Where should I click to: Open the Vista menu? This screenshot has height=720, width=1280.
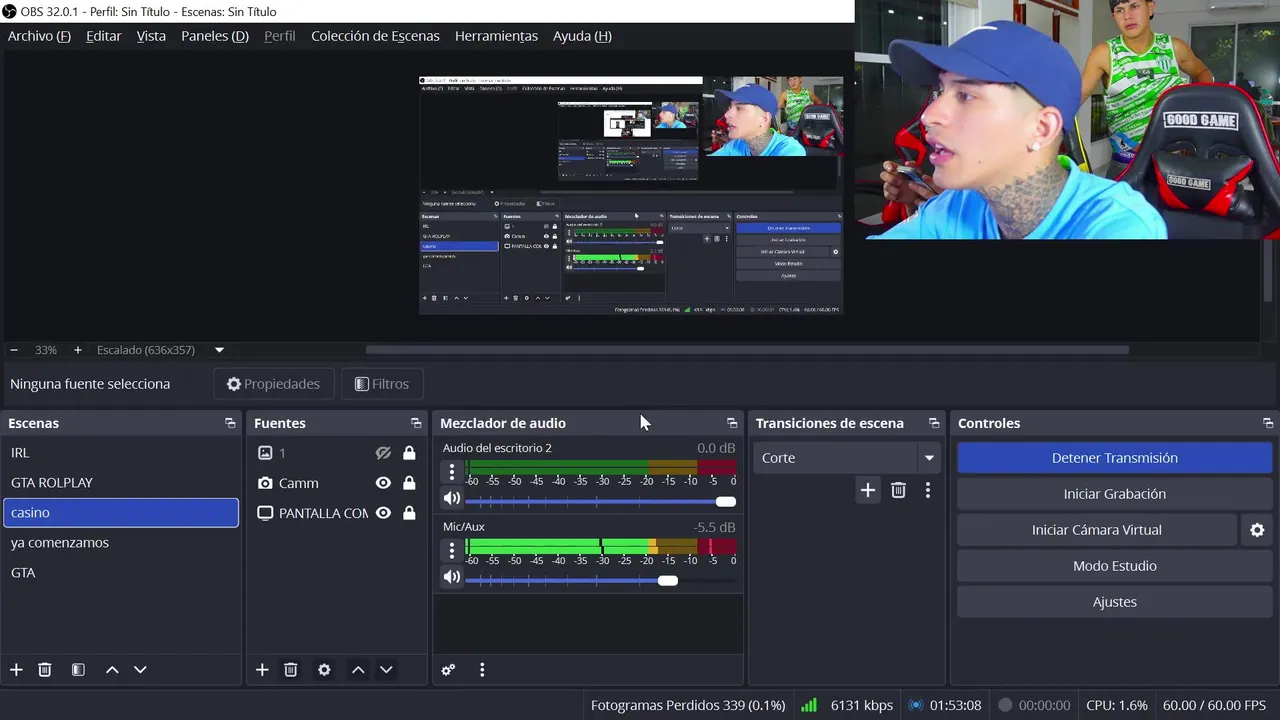click(x=151, y=36)
